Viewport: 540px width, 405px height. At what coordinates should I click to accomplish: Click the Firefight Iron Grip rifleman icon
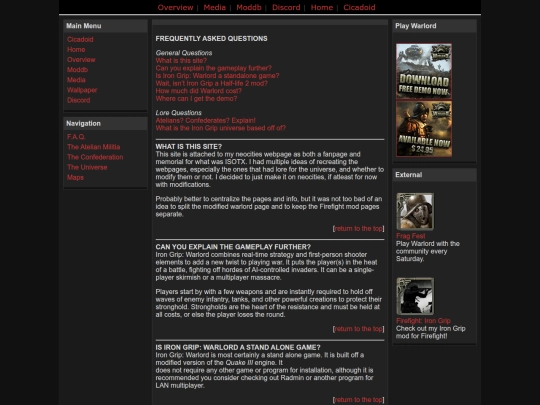pos(415,296)
